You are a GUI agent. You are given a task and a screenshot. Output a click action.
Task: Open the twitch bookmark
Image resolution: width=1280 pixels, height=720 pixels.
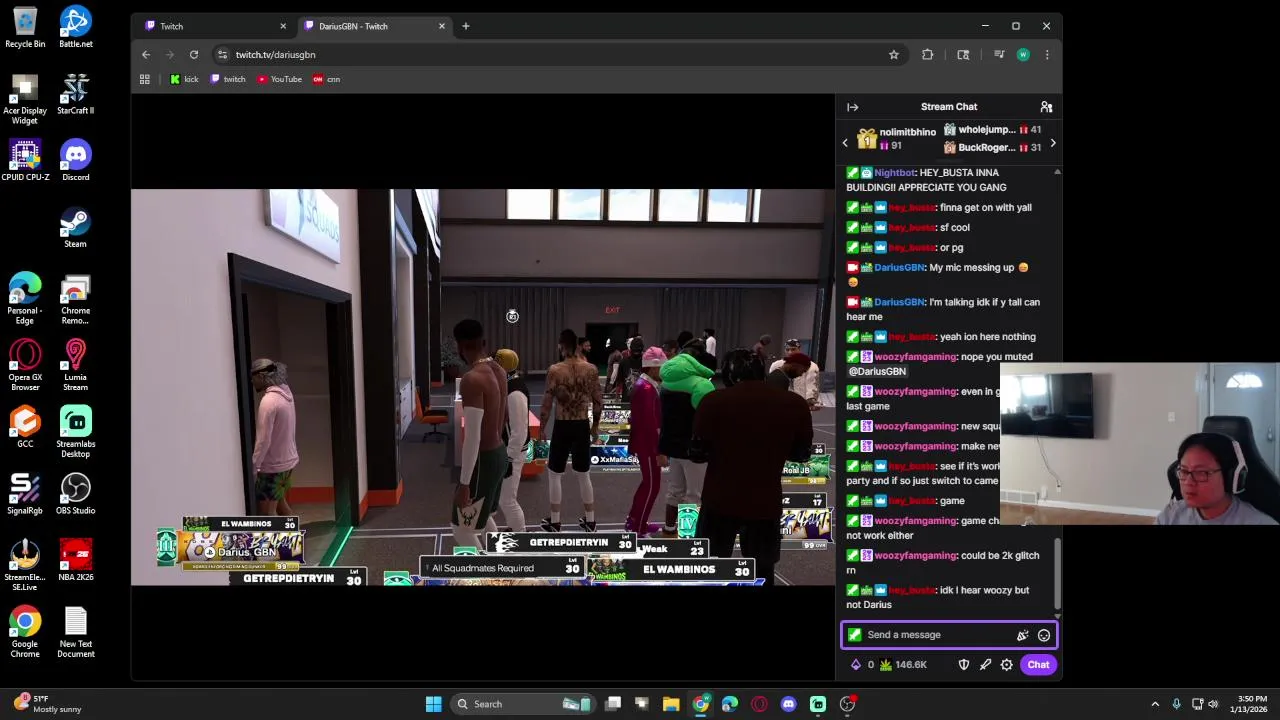pos(228,79)
